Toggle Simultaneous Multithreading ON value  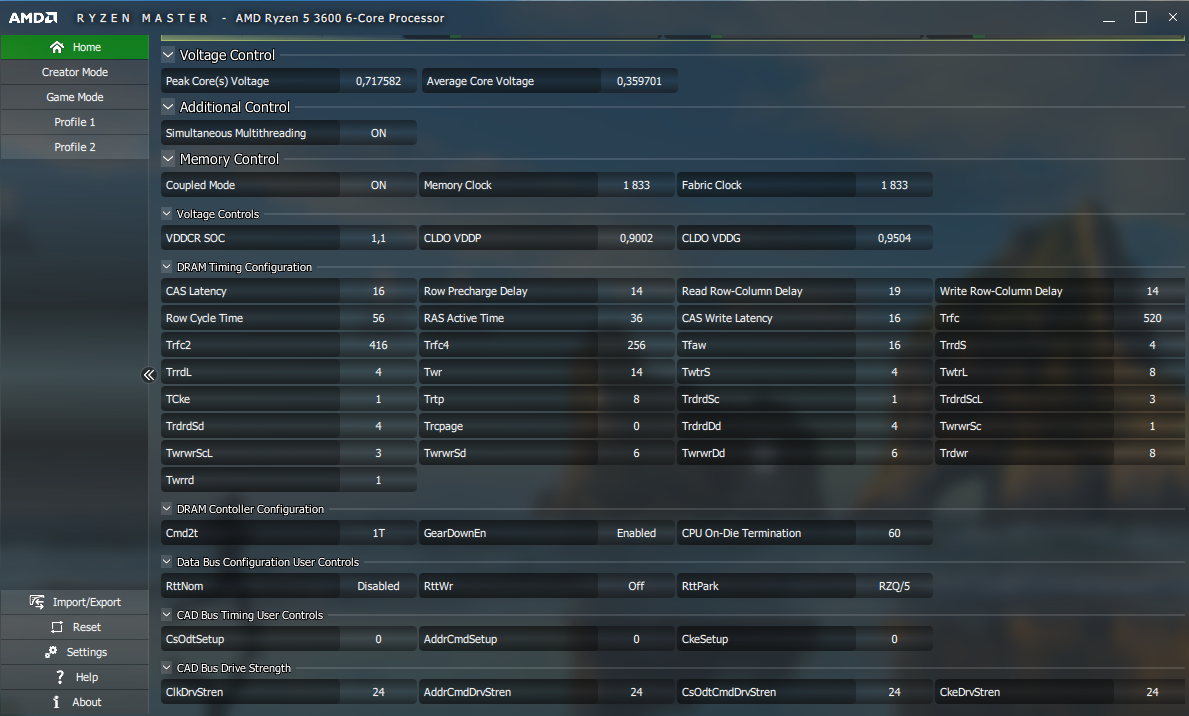(x=378, y=133)
